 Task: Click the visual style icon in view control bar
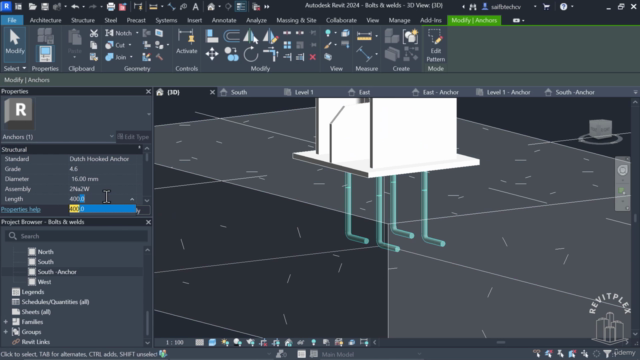(x=212, y=342)
